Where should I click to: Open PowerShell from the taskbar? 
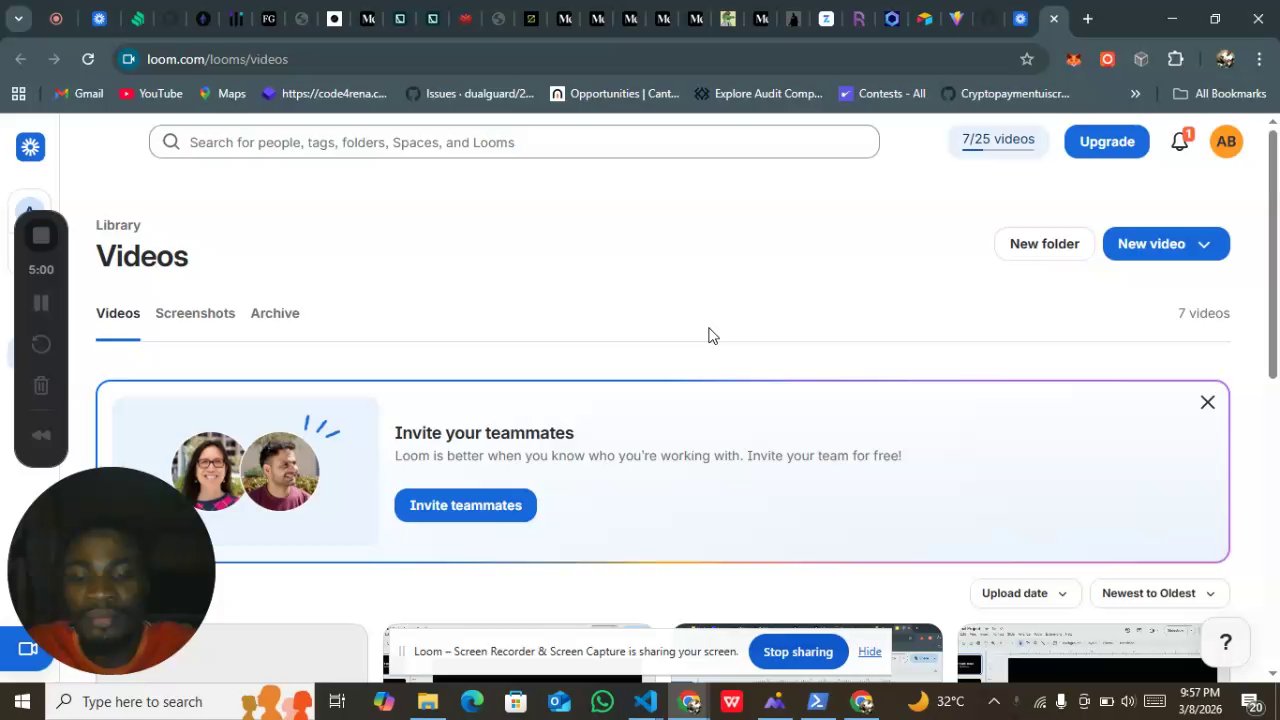pos(818,701)
